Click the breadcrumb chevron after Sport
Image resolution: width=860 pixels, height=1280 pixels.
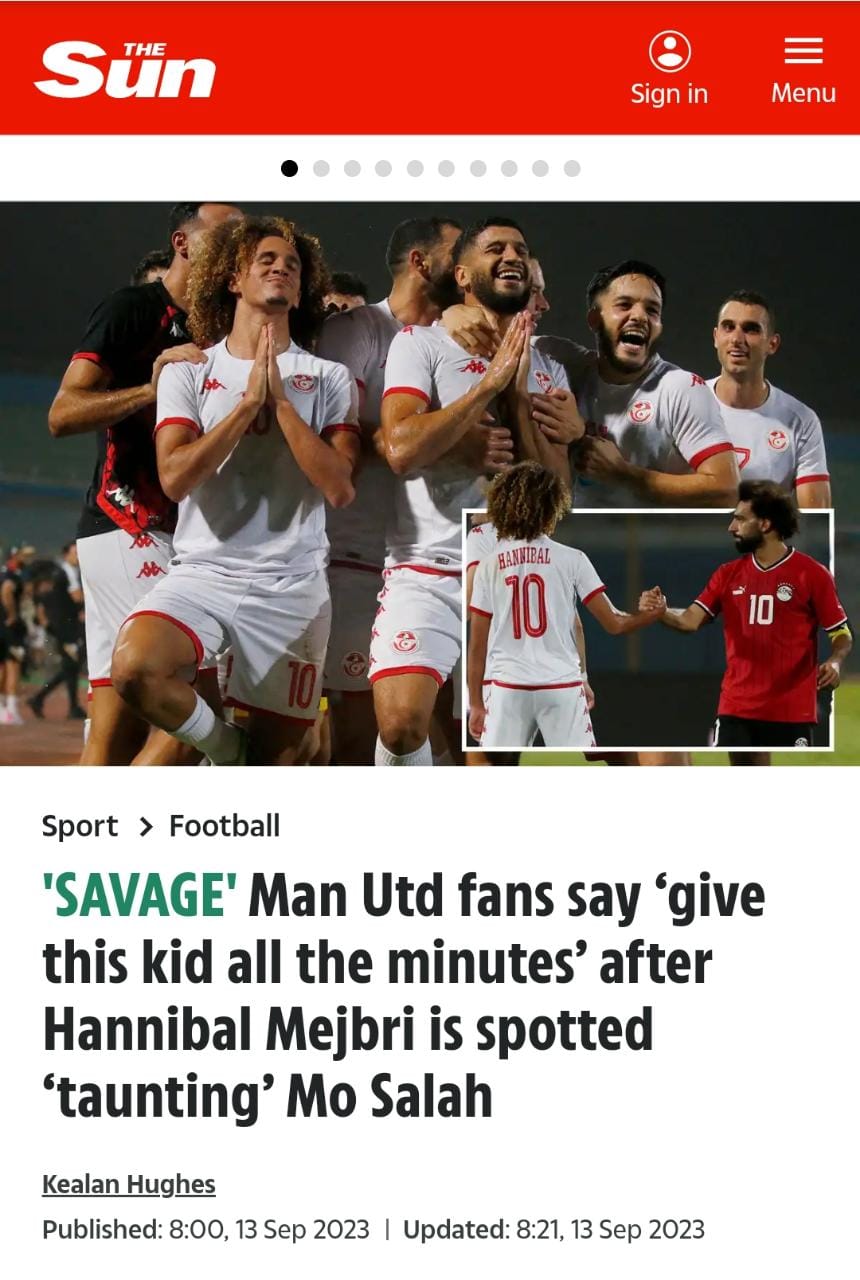click(146, 827)
